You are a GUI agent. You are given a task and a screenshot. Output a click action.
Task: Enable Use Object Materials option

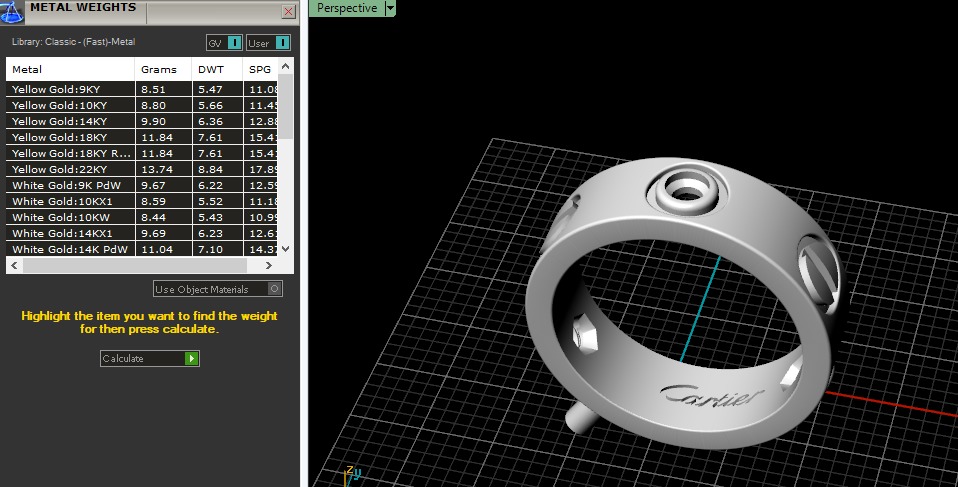(218, 289)
